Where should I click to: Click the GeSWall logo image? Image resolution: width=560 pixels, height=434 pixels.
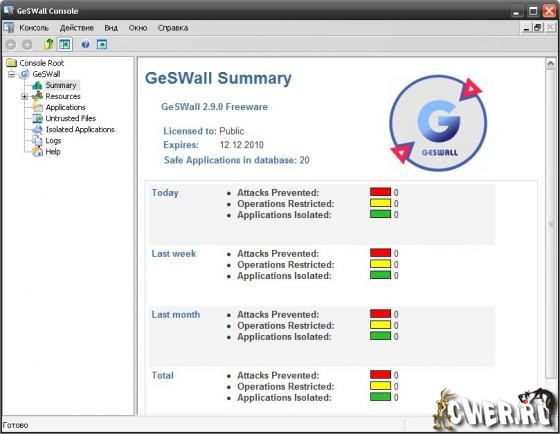point(438,123)
